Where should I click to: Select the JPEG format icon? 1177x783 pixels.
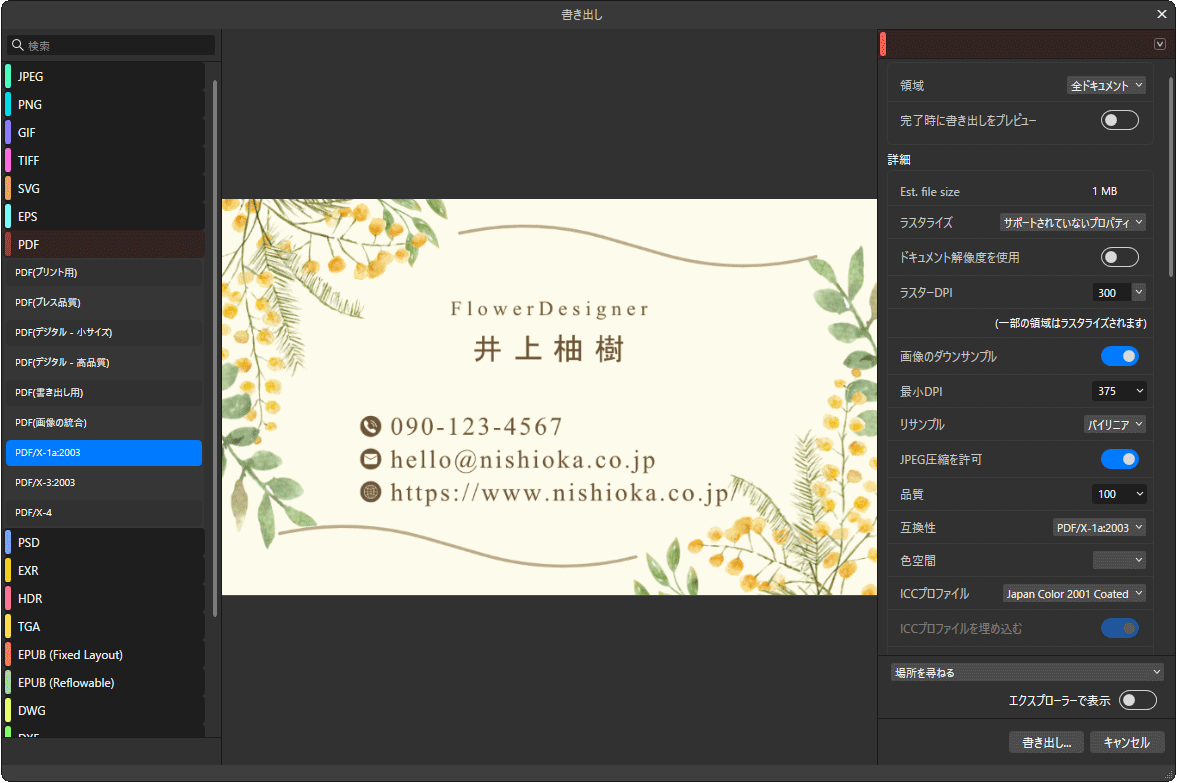[x=8, y=76]
